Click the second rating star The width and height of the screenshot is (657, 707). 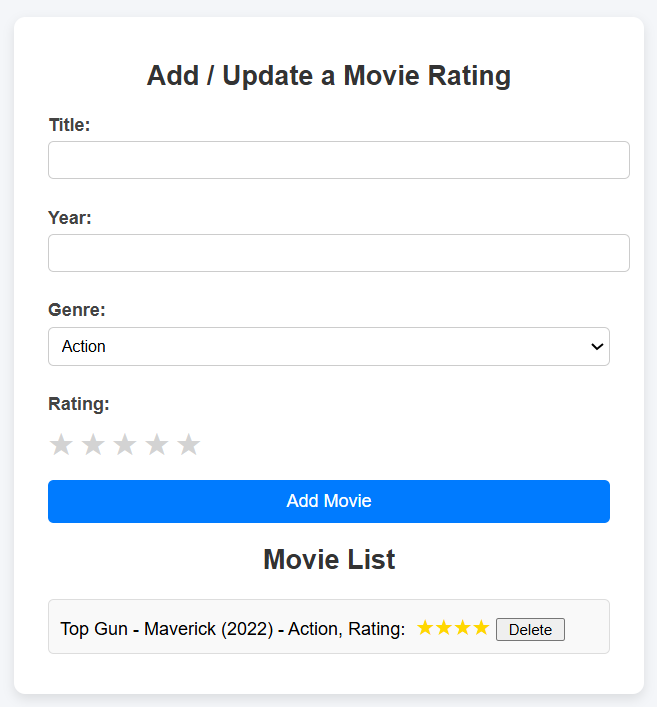93,445
